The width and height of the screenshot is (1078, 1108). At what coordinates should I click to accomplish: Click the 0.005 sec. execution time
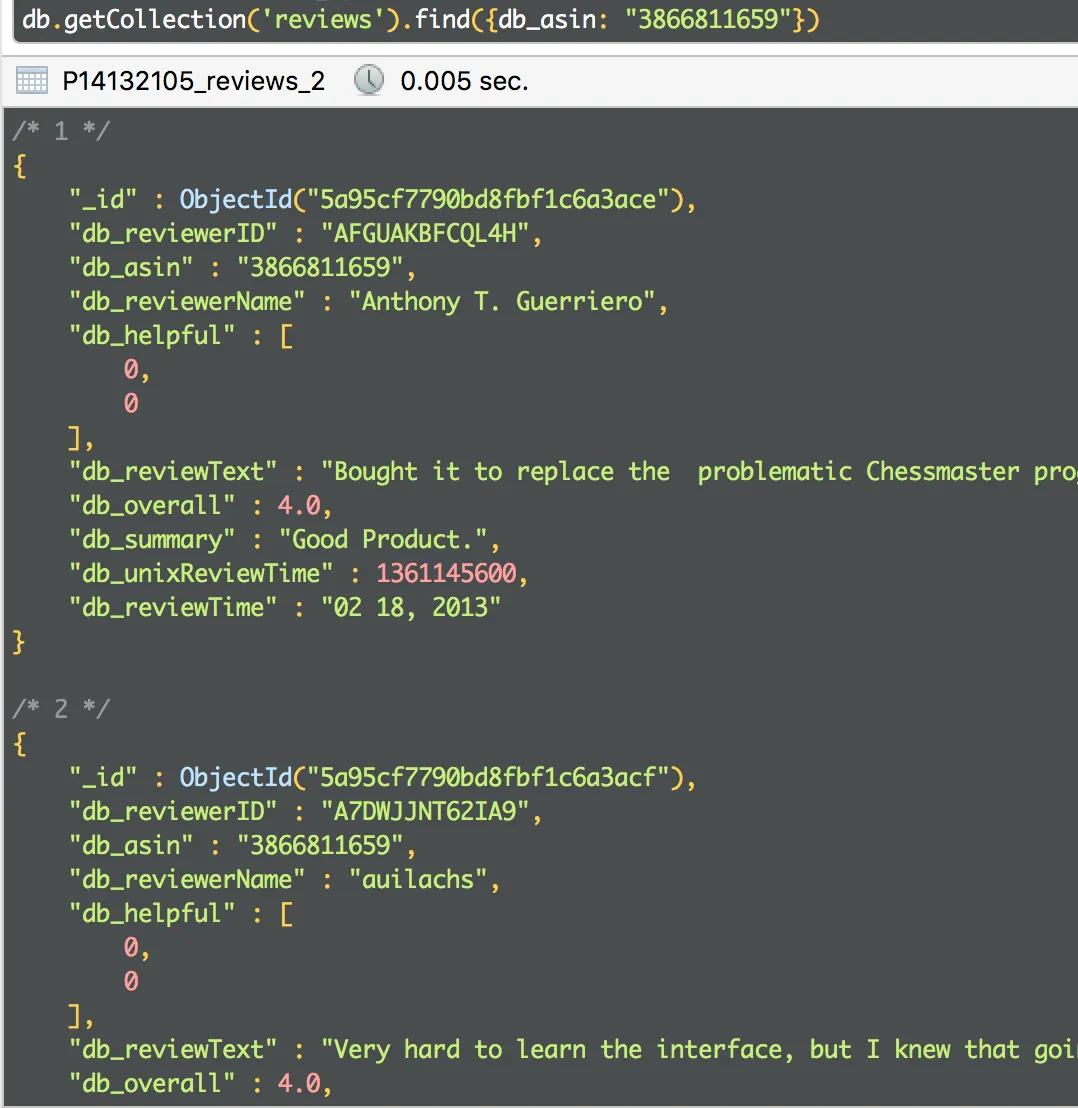pos(464,81)
